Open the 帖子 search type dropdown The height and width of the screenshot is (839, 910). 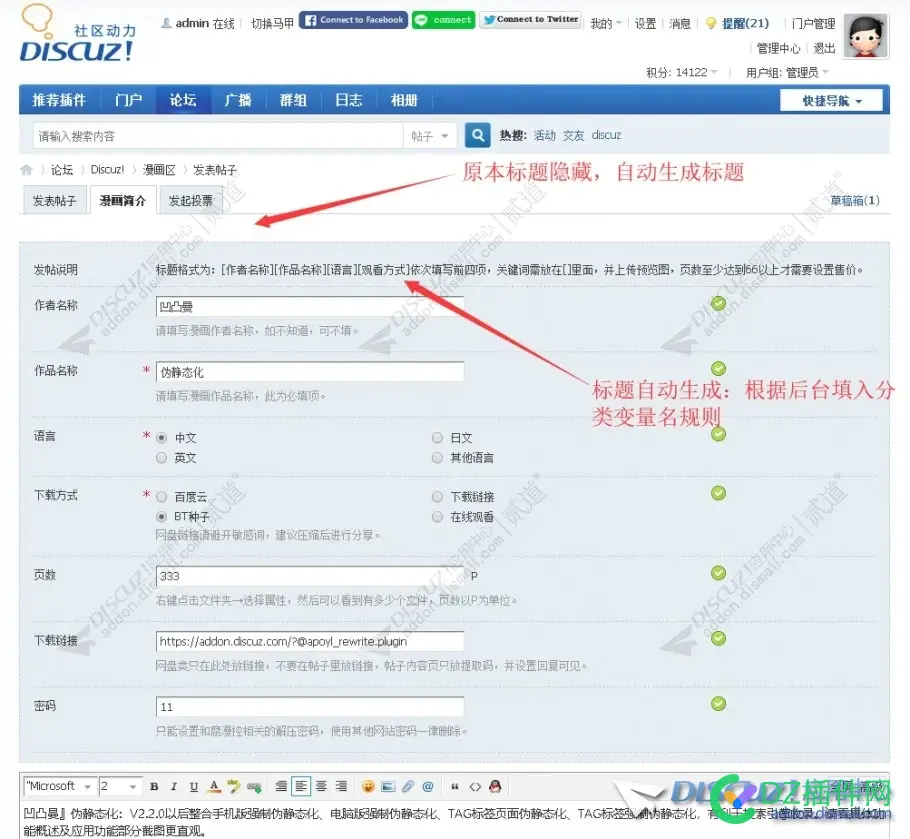click(x=430, y=134)
